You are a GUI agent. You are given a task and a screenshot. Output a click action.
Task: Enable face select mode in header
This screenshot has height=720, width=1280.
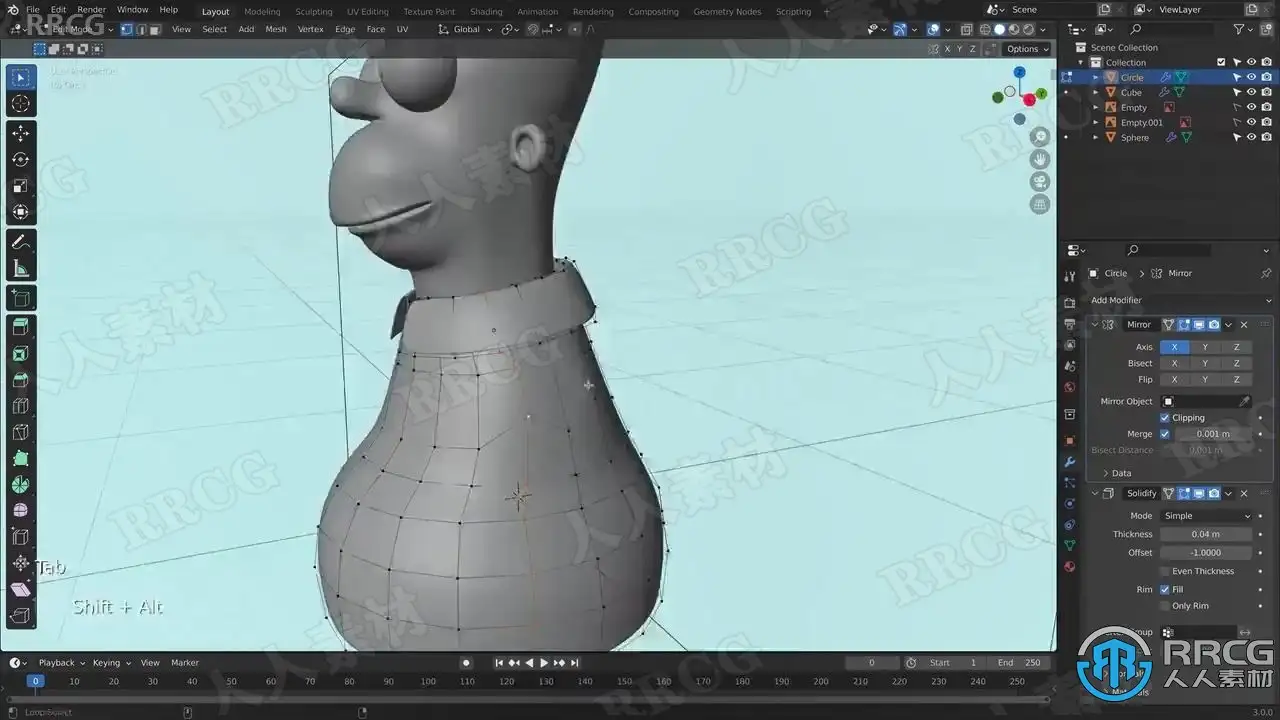pos(154,29)
